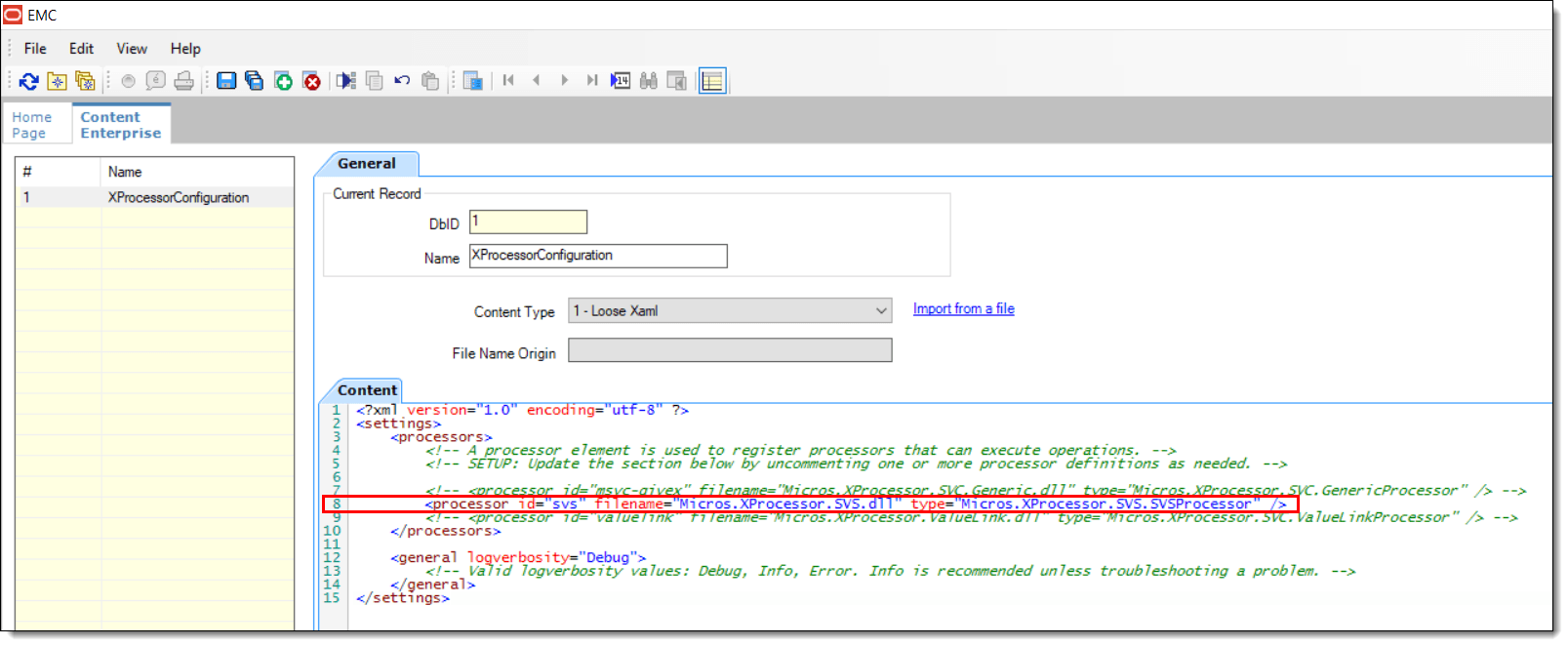Insert a record with the green plus icon
This screenshot has width=1568, height=646.
(x=283, y=81)
